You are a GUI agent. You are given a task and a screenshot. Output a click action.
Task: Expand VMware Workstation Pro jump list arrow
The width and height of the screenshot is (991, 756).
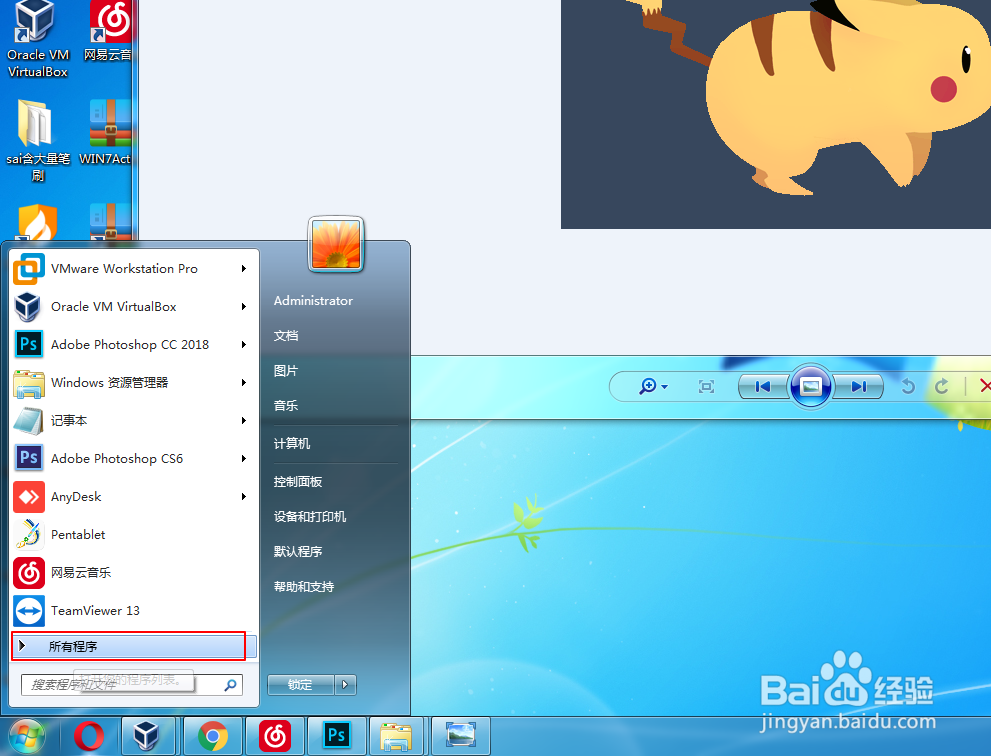point(244,269)
